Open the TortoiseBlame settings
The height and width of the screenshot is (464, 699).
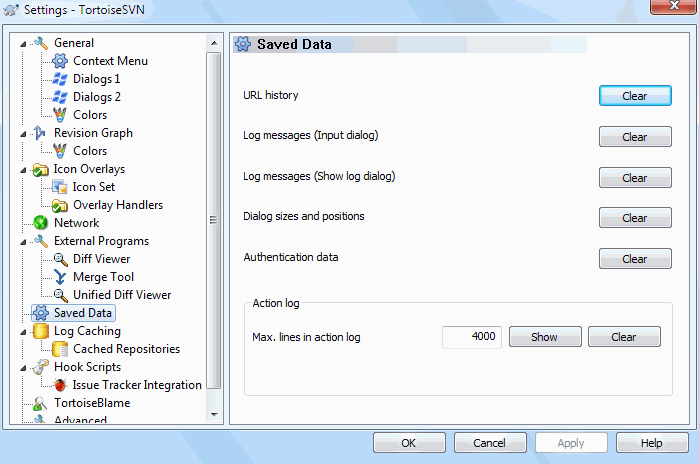pos(92,403)
